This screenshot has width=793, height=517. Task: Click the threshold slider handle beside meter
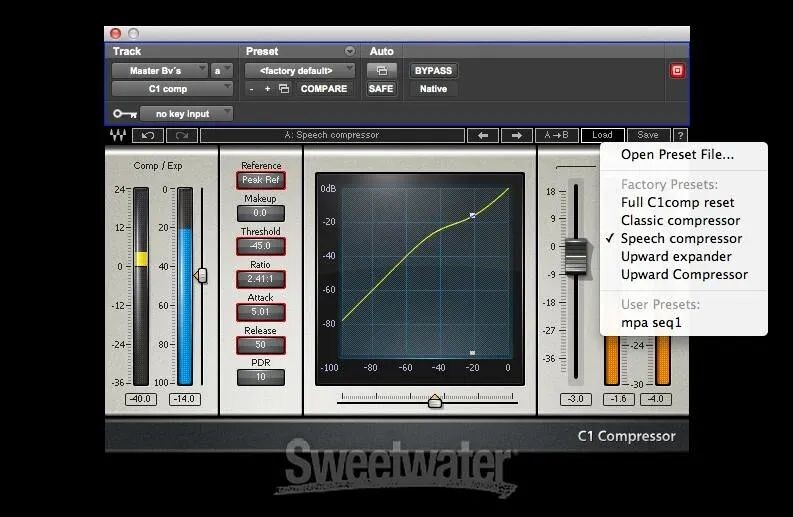point(201,276)
